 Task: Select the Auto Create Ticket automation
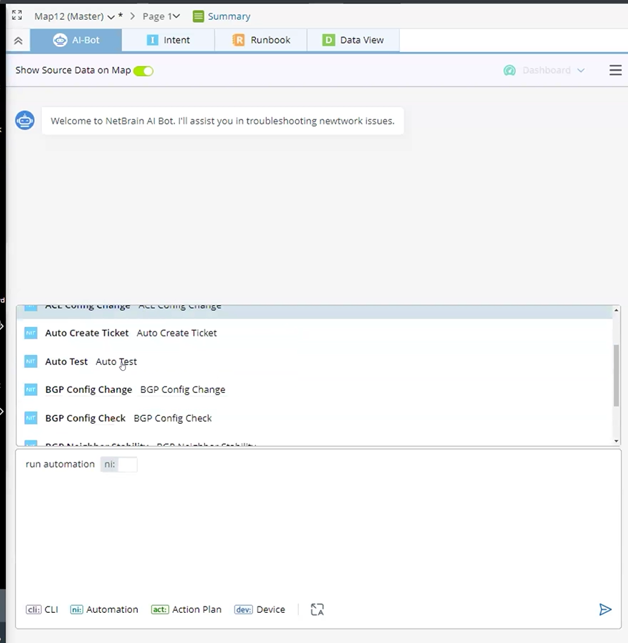tap(315, 333)
